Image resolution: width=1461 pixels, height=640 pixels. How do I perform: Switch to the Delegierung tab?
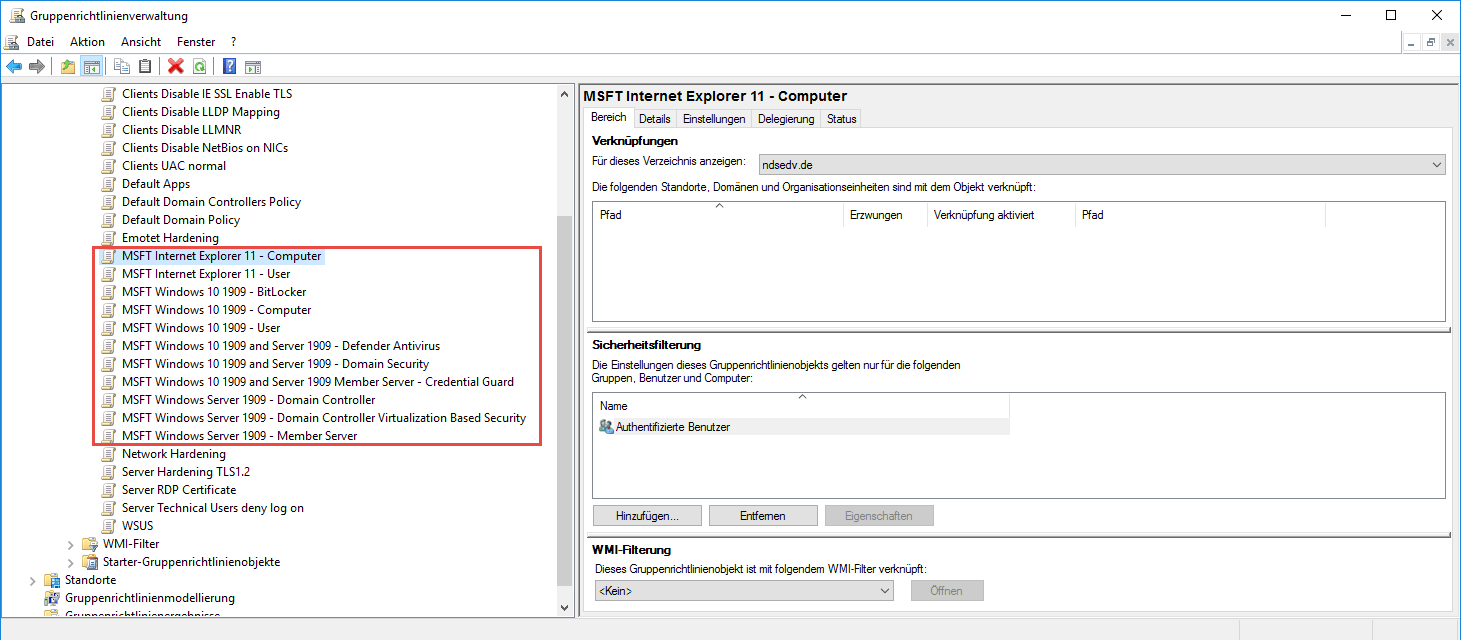(786, 118)
